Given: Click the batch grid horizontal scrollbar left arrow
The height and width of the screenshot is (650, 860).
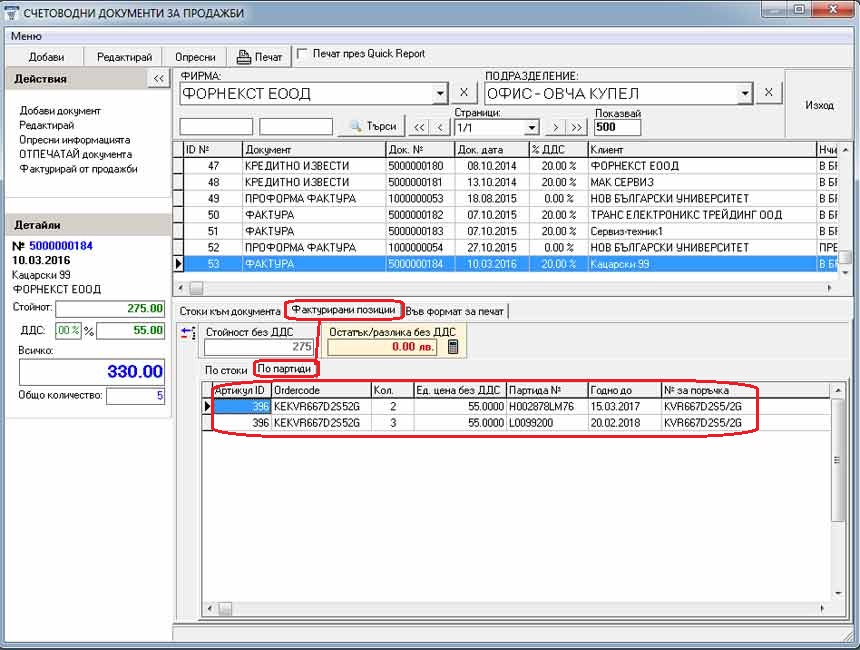Looking at the screenshot, I should click(210, 608).
